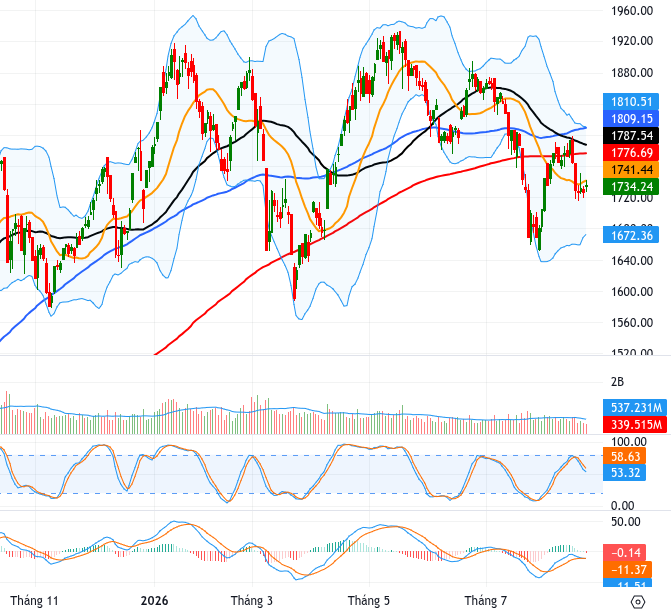Click the 2B volume scale value
671x612 pixels.
click(x=617, y=382)
